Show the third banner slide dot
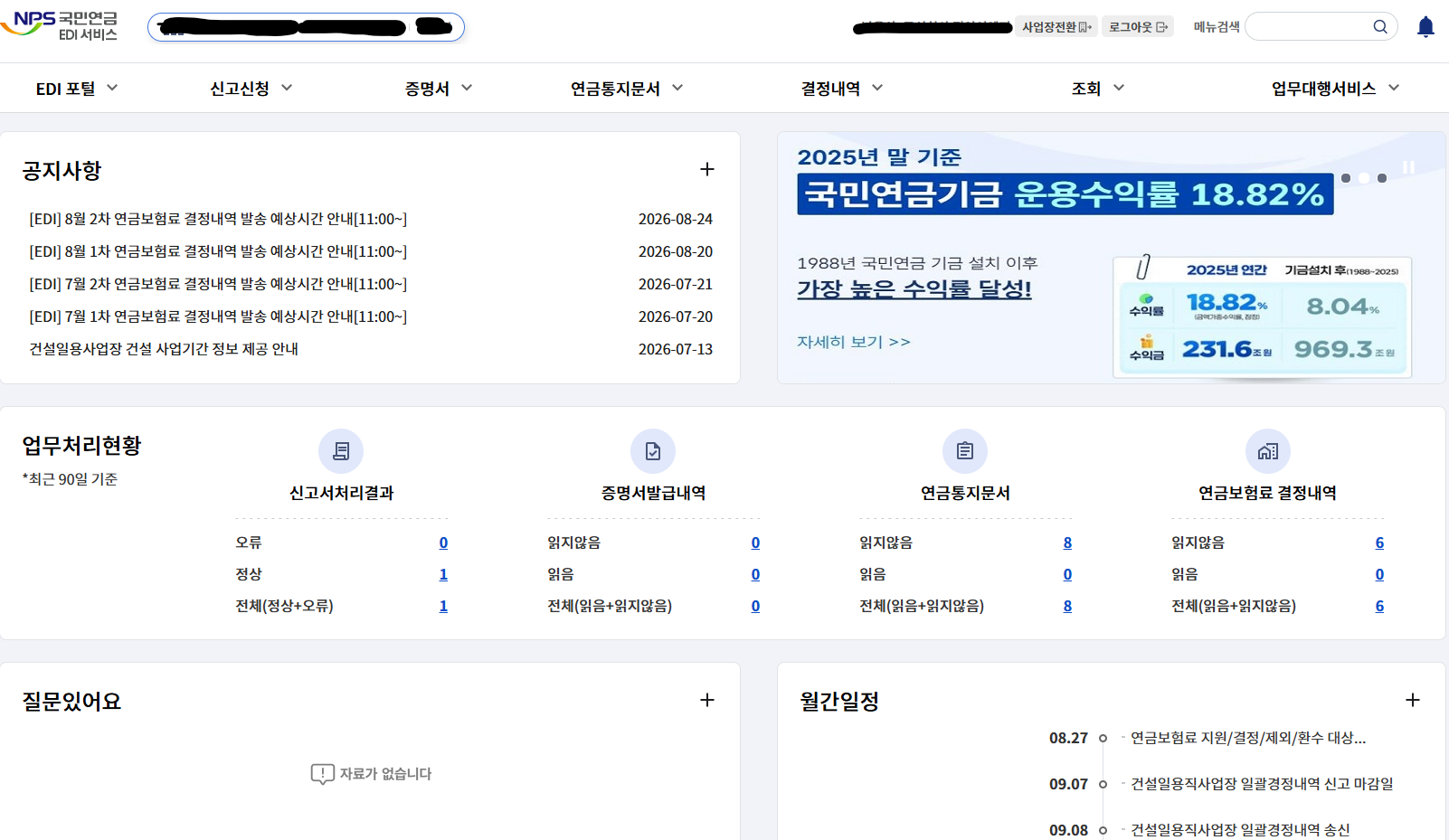The image size is (1449, 840). pos(1382,178)
